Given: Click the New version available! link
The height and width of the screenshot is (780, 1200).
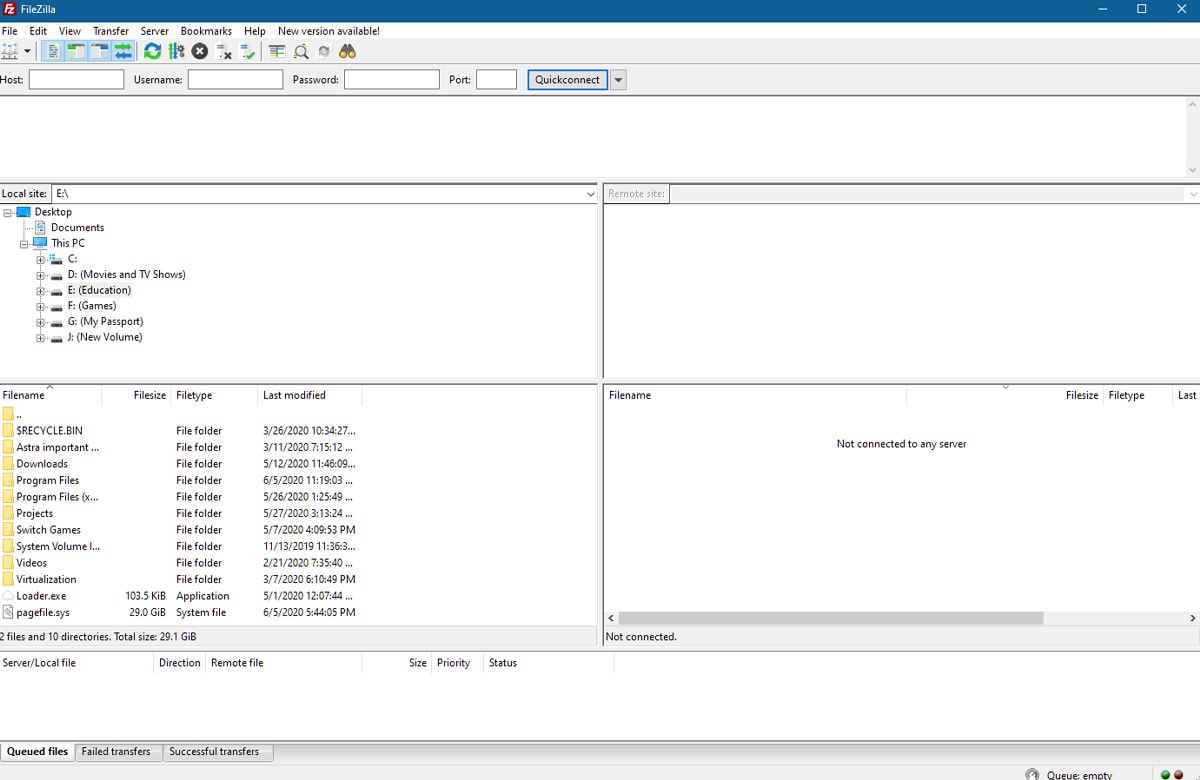Looking at the screenshot, I should (329, 31).
